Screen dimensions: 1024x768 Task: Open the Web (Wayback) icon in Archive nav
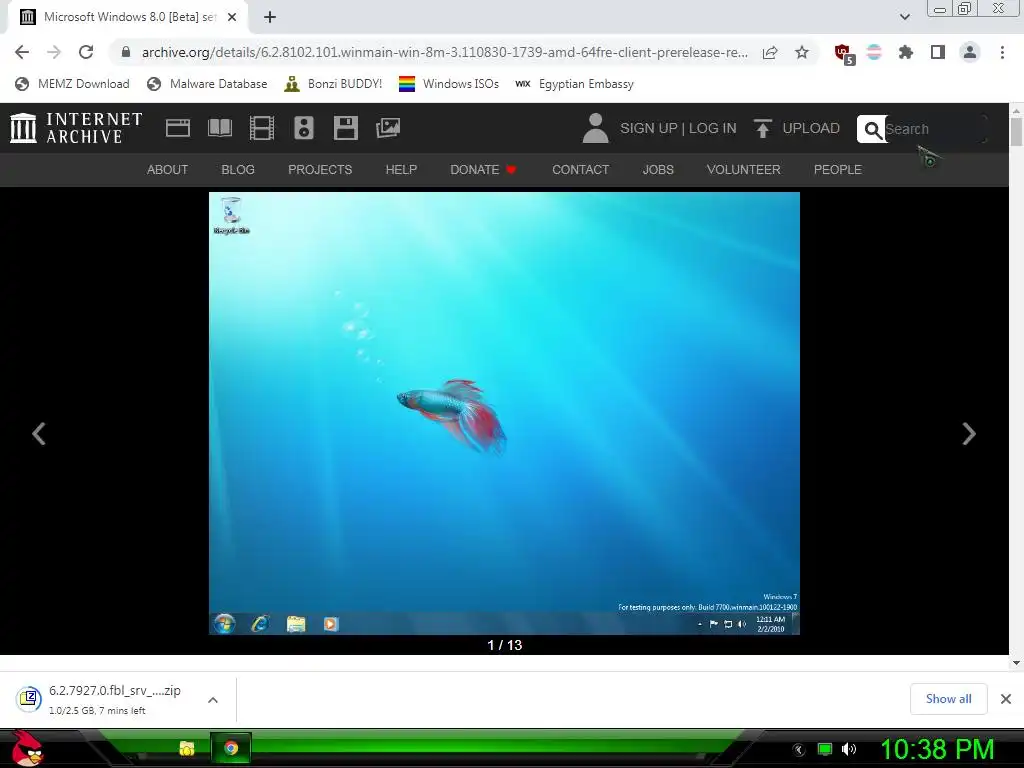(x=178, y=128)
